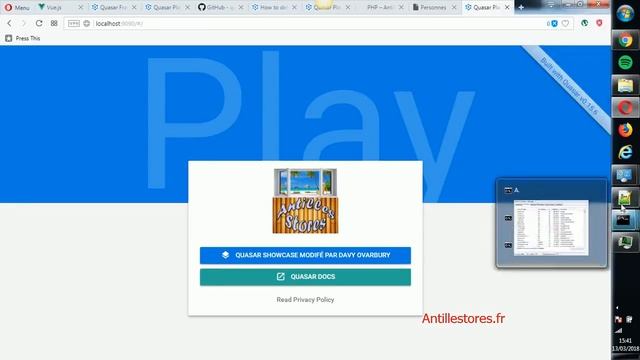Click the command prompt taskbar icon
Image resolution: width=640 pixels, height=360 pixels.
pyautogui.click(x=624, y=221)
